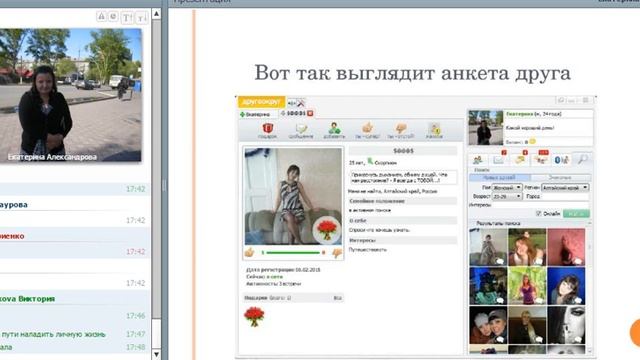The width and height of the screenshot is (640, 360).
Task: Click the 'О себе' section header
Action: coord(403,221)
